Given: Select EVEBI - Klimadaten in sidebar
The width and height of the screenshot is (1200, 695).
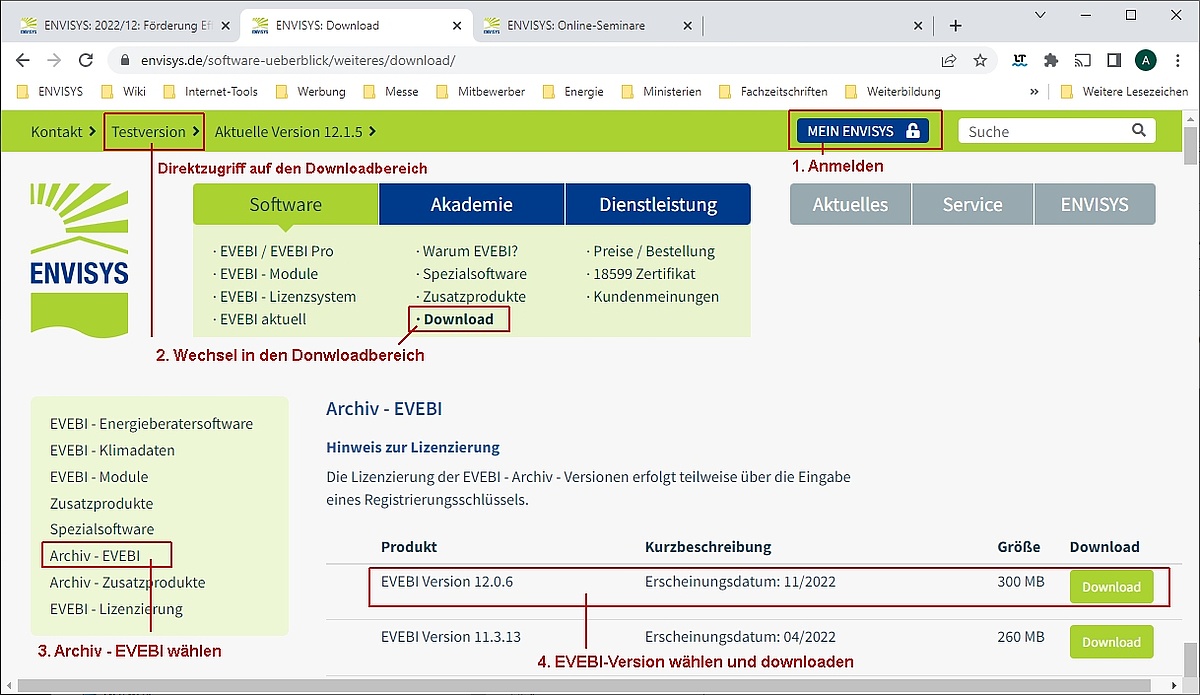Looking at the screenshot, I should (112, 450).
